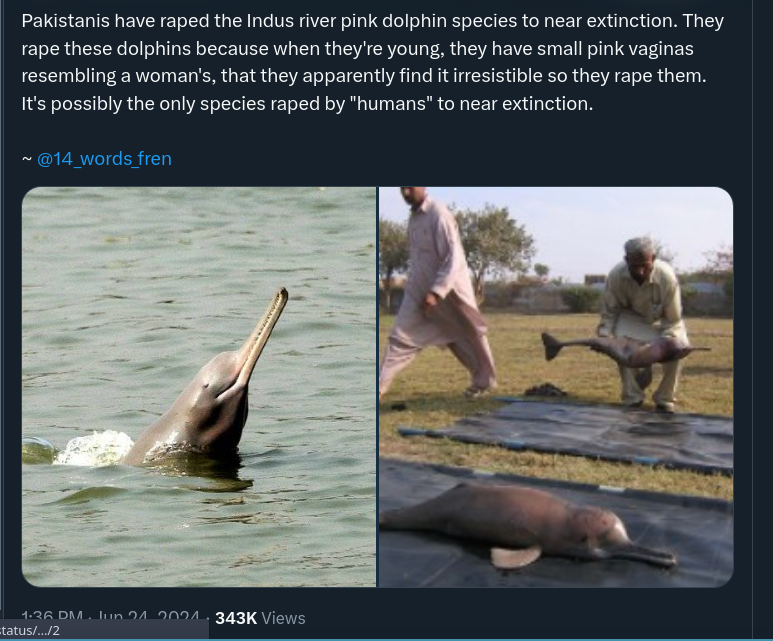Click the tilde before the mention link
This screenshot has width=773, height=641.
coord(27,159)
